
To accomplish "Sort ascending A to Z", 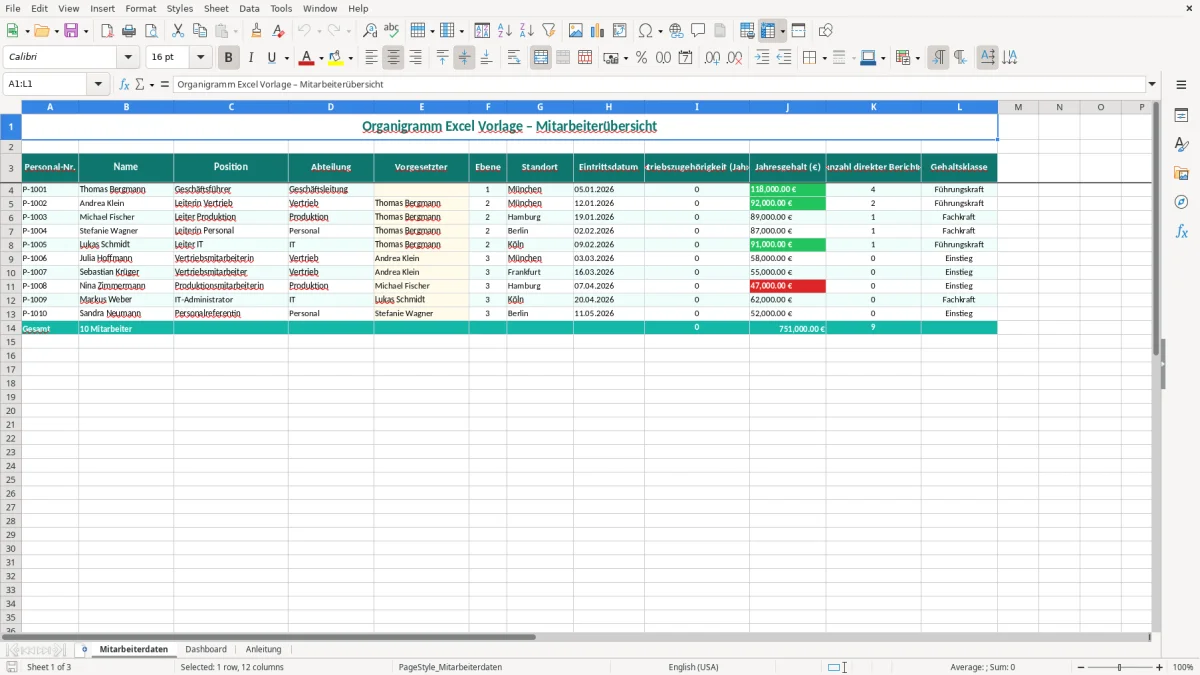I will click(x=505, y=31).
